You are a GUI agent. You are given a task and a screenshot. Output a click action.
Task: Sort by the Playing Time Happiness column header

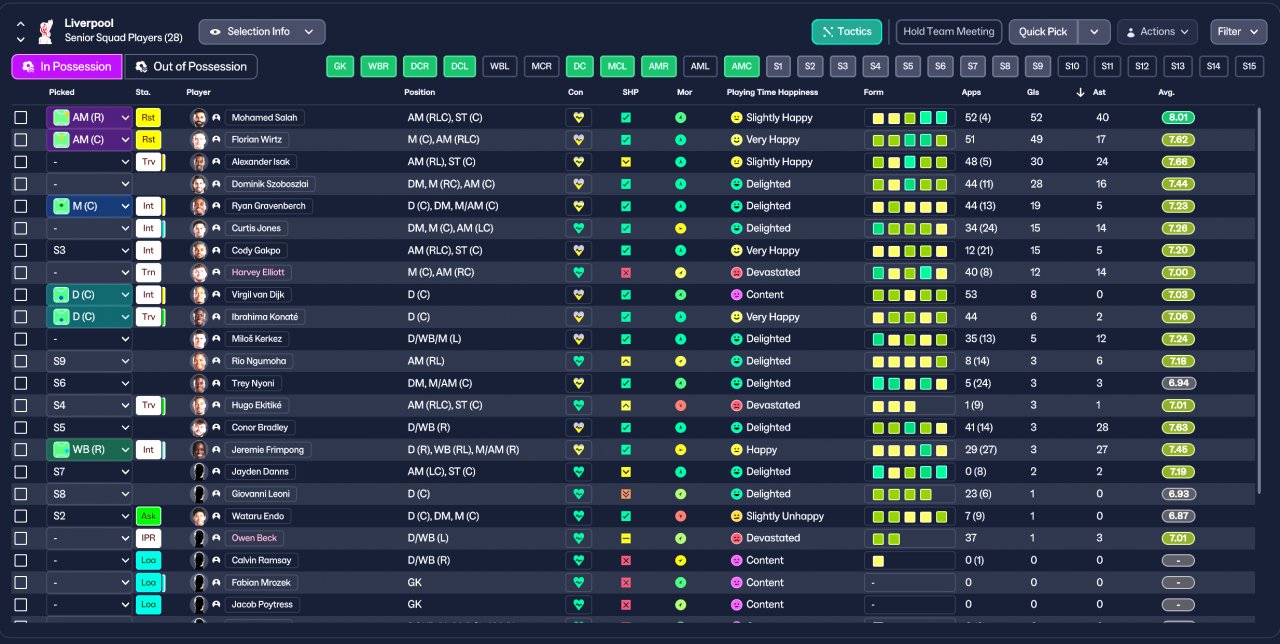[772, 92]
